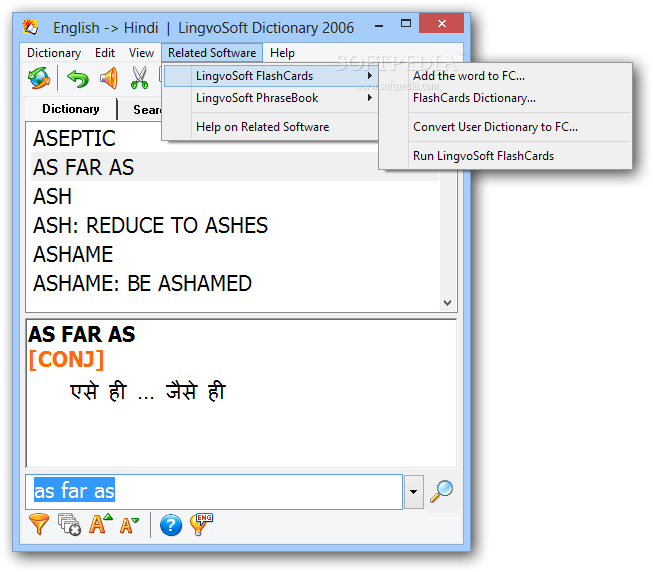Viewport: 653px width, 572px height.
Task: Switch to the Dictionary tab
Action: click(x=71, y=109)
